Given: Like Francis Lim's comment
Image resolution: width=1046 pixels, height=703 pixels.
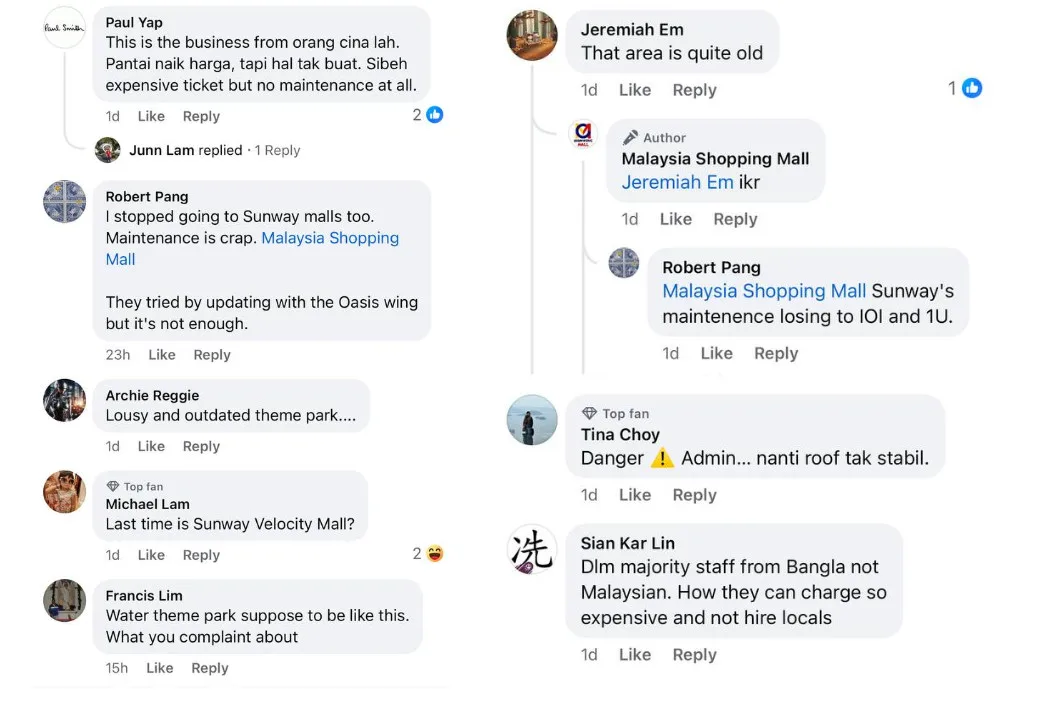Looking at the screenshot, I should click(160, 668).
